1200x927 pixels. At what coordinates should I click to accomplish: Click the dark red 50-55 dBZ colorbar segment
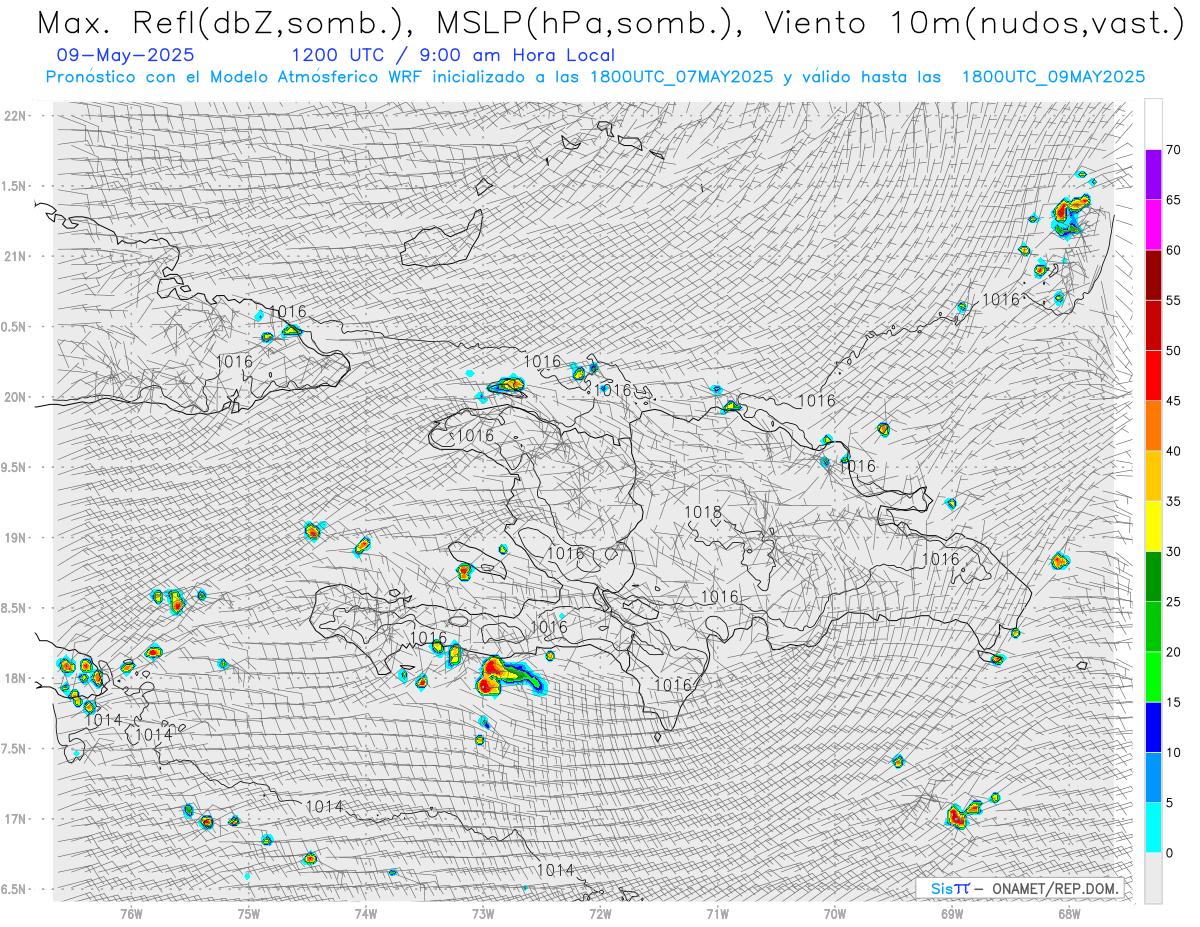click(x=1153, y=325)
